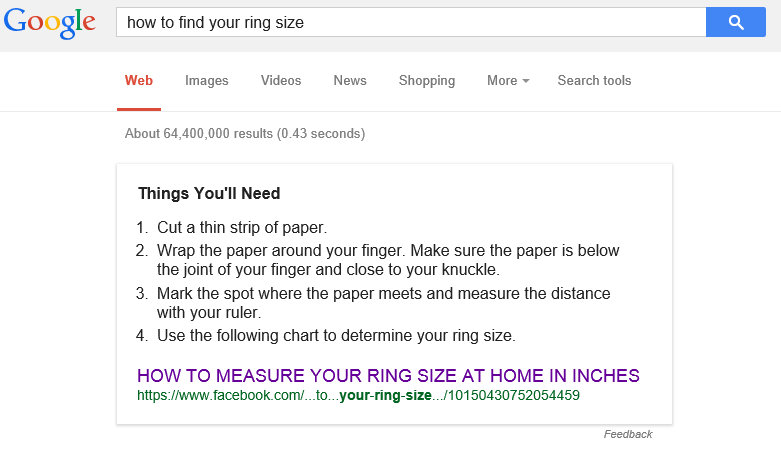Send Feedback on the featured snippet

click(x=628, y=434)
